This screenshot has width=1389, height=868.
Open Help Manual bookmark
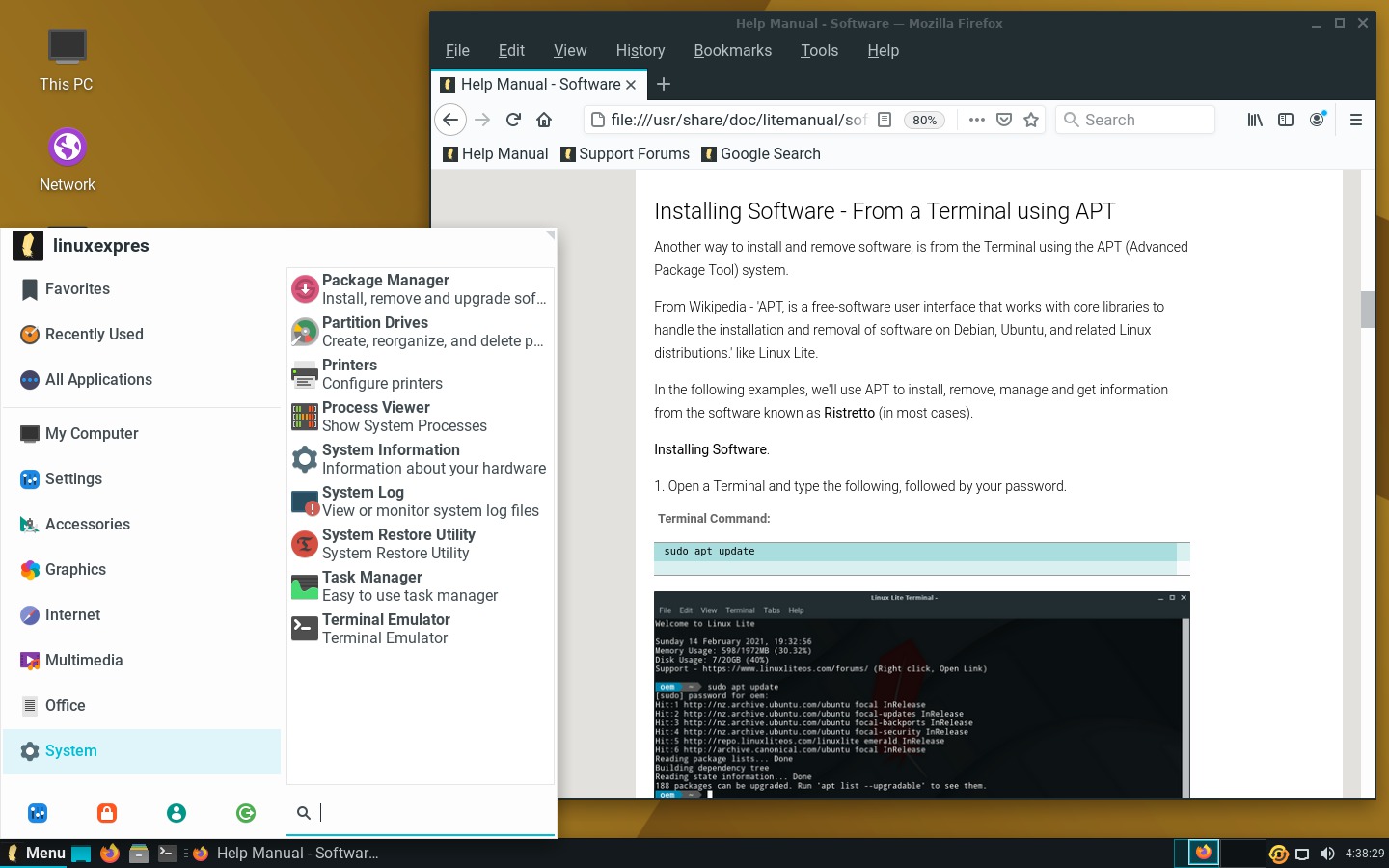[x=496, y=153]
